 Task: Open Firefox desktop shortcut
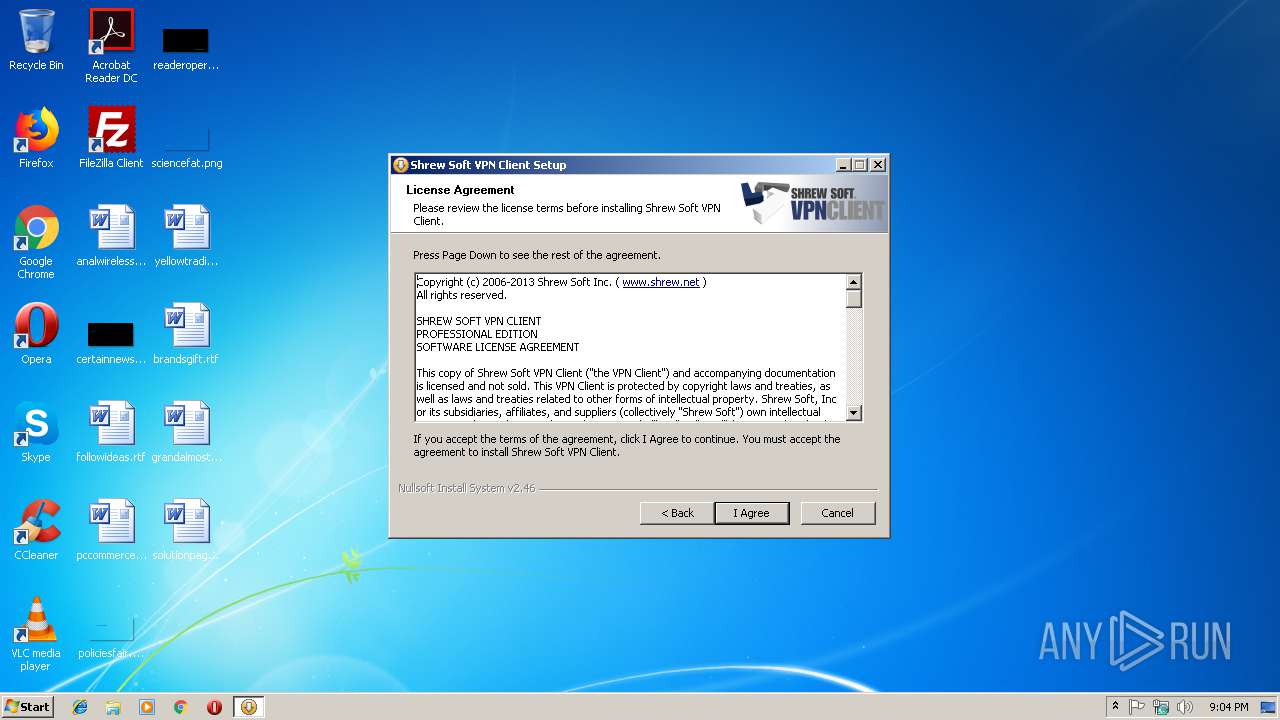[36, 138]
